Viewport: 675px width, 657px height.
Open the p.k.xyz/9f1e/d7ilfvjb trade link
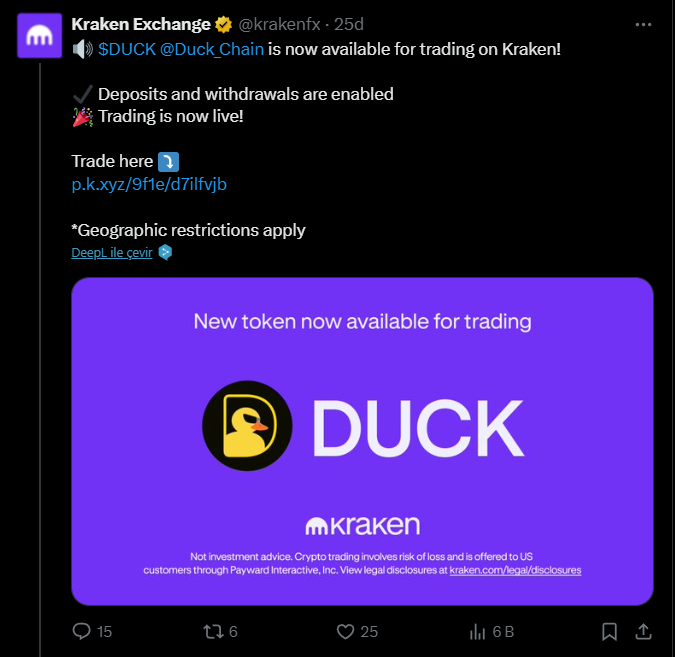click(x=142, y=184)
